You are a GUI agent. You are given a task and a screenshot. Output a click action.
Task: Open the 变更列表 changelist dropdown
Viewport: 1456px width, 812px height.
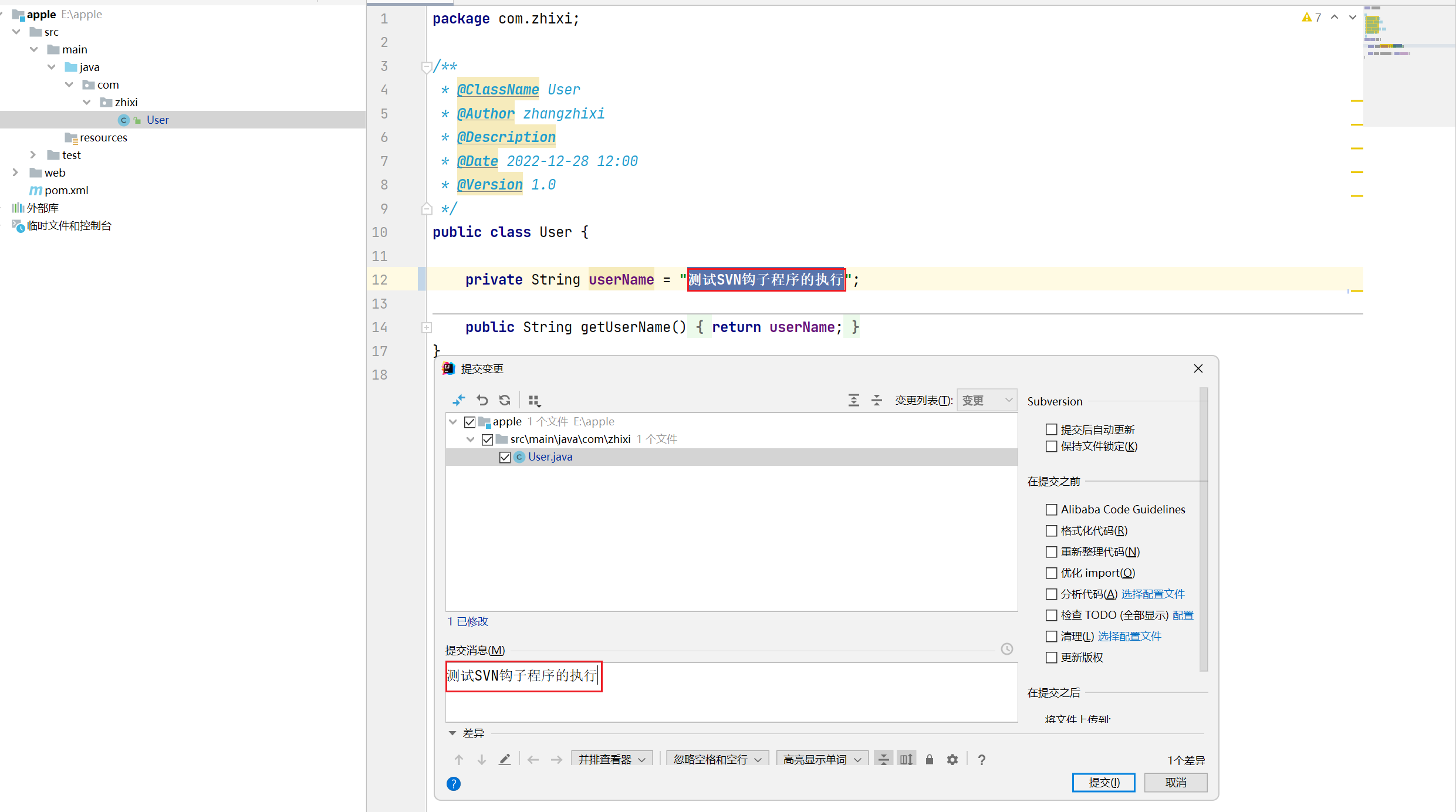[x=986, y=400]
